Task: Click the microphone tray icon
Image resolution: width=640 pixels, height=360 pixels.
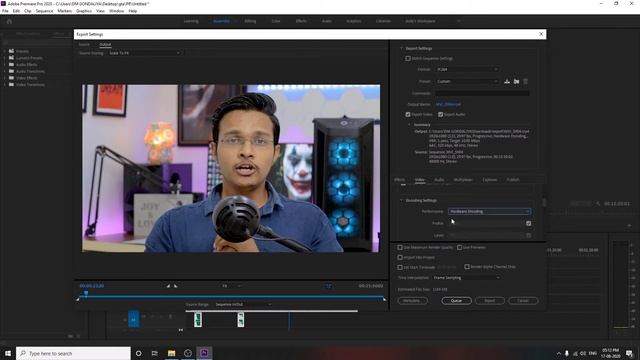Action: point(567,353)
